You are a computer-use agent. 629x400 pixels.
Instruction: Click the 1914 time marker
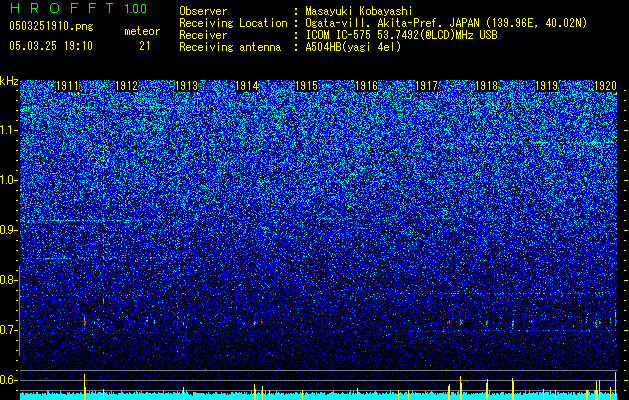coord(246,86)
